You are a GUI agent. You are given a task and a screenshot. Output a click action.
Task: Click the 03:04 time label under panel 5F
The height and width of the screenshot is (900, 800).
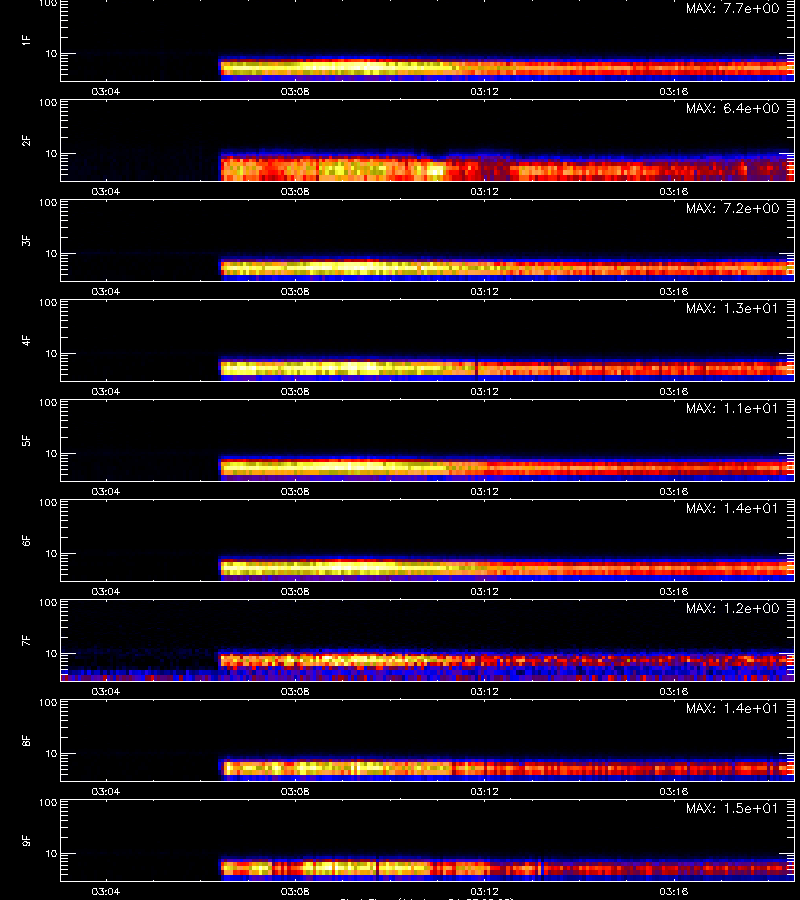pyautogui.click(x=106, y=491)
